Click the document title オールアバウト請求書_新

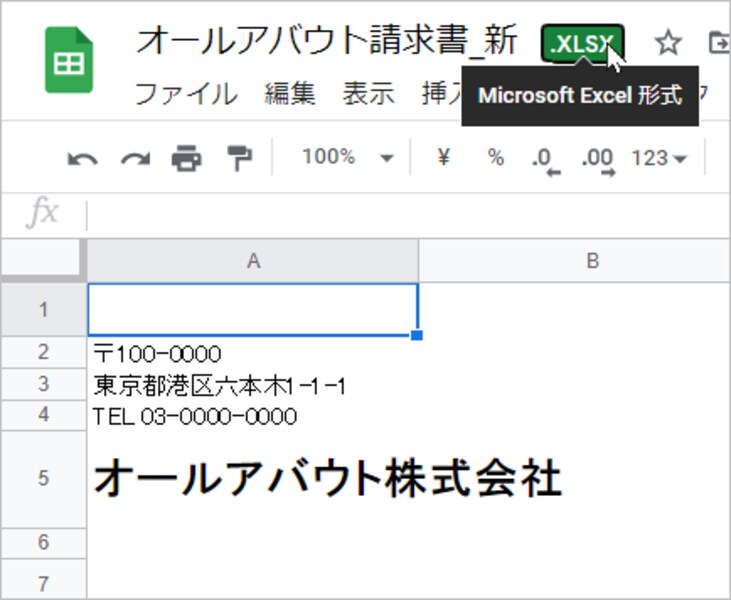tap(327, 41)
